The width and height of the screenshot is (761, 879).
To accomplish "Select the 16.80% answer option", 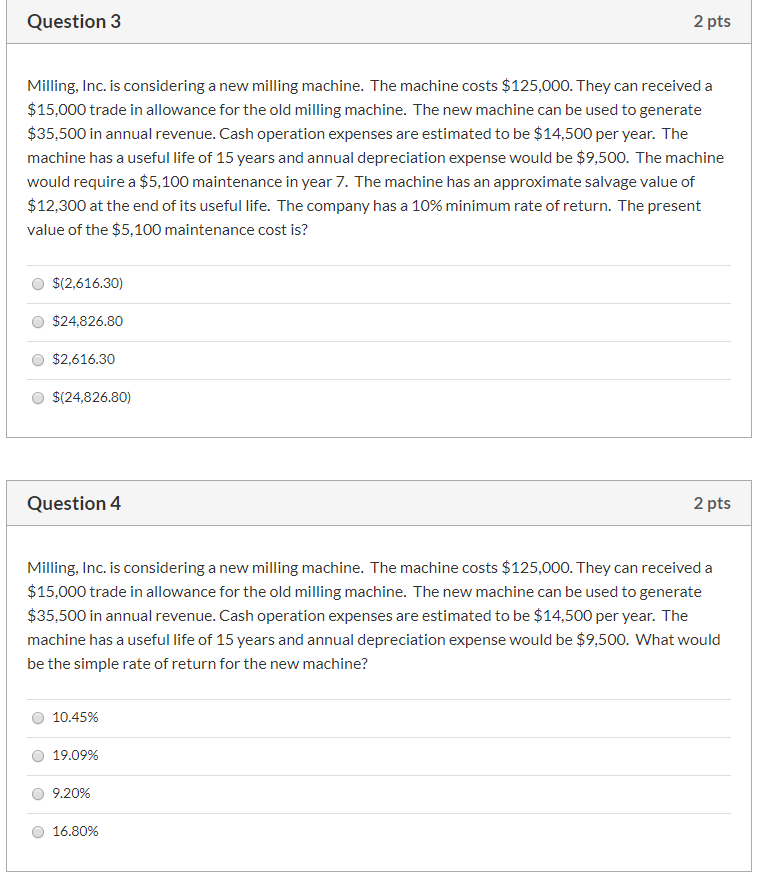I will [x=38, y=831].
